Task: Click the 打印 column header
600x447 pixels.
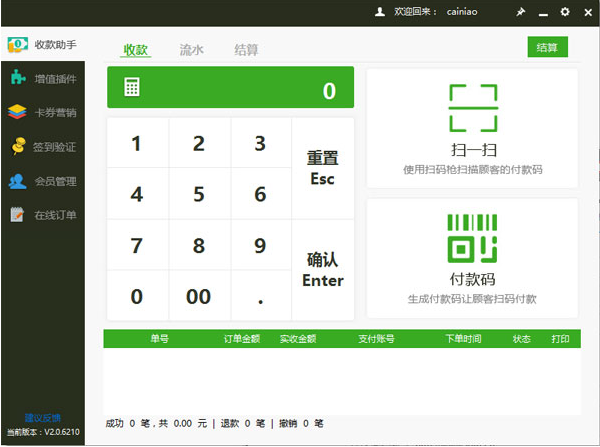Action: point(560,338)
